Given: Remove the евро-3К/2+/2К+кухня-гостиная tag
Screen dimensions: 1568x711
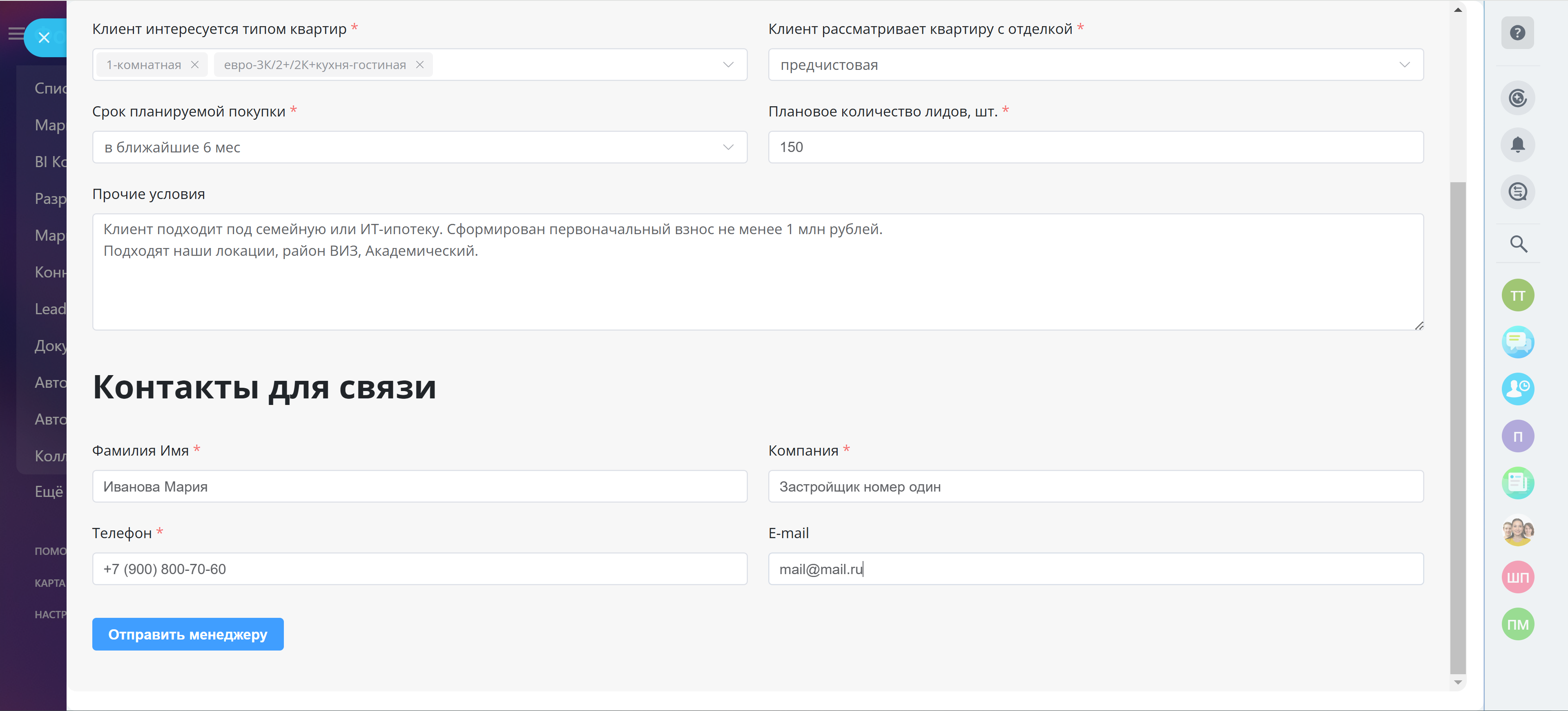Looking at the screenshot, I should point(420,65).
